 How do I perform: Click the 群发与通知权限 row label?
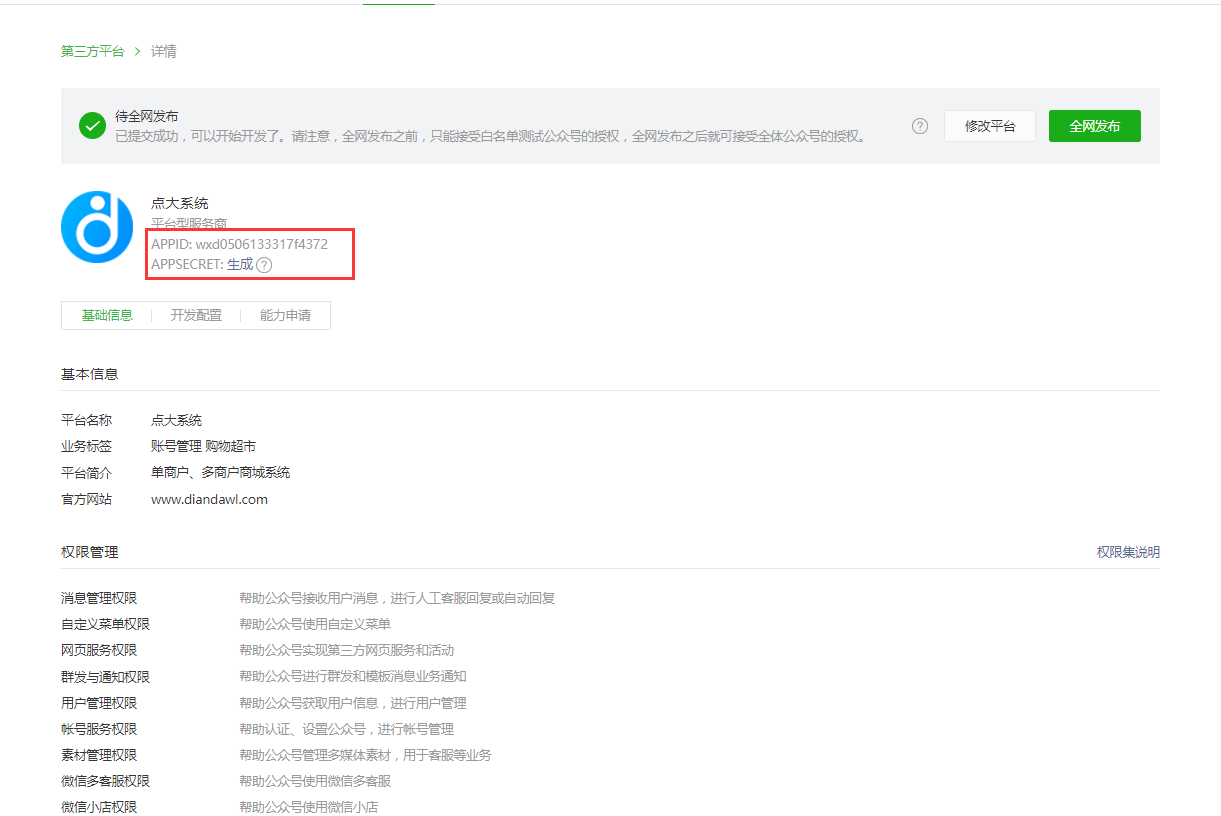105,677
